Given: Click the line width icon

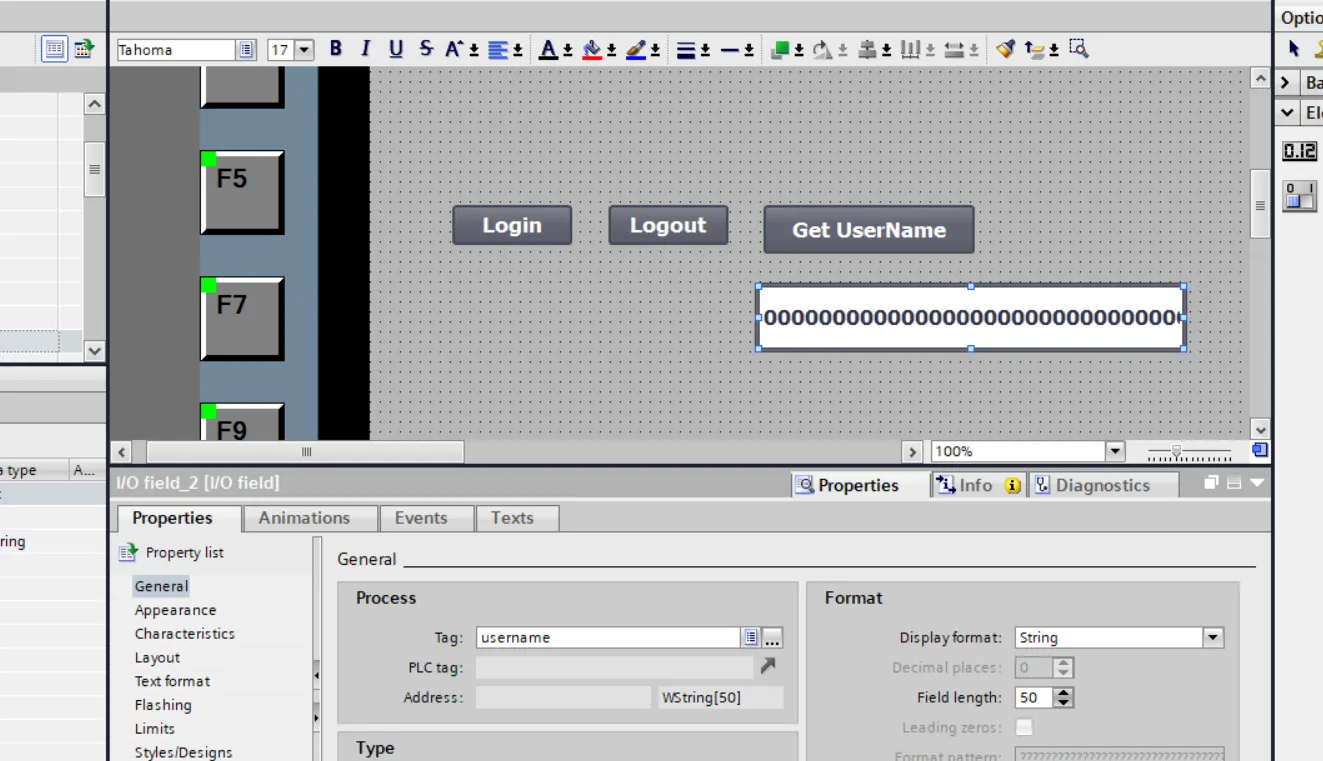Looking at the screenshot, I should pyautogui.click(x=686, y=49).
